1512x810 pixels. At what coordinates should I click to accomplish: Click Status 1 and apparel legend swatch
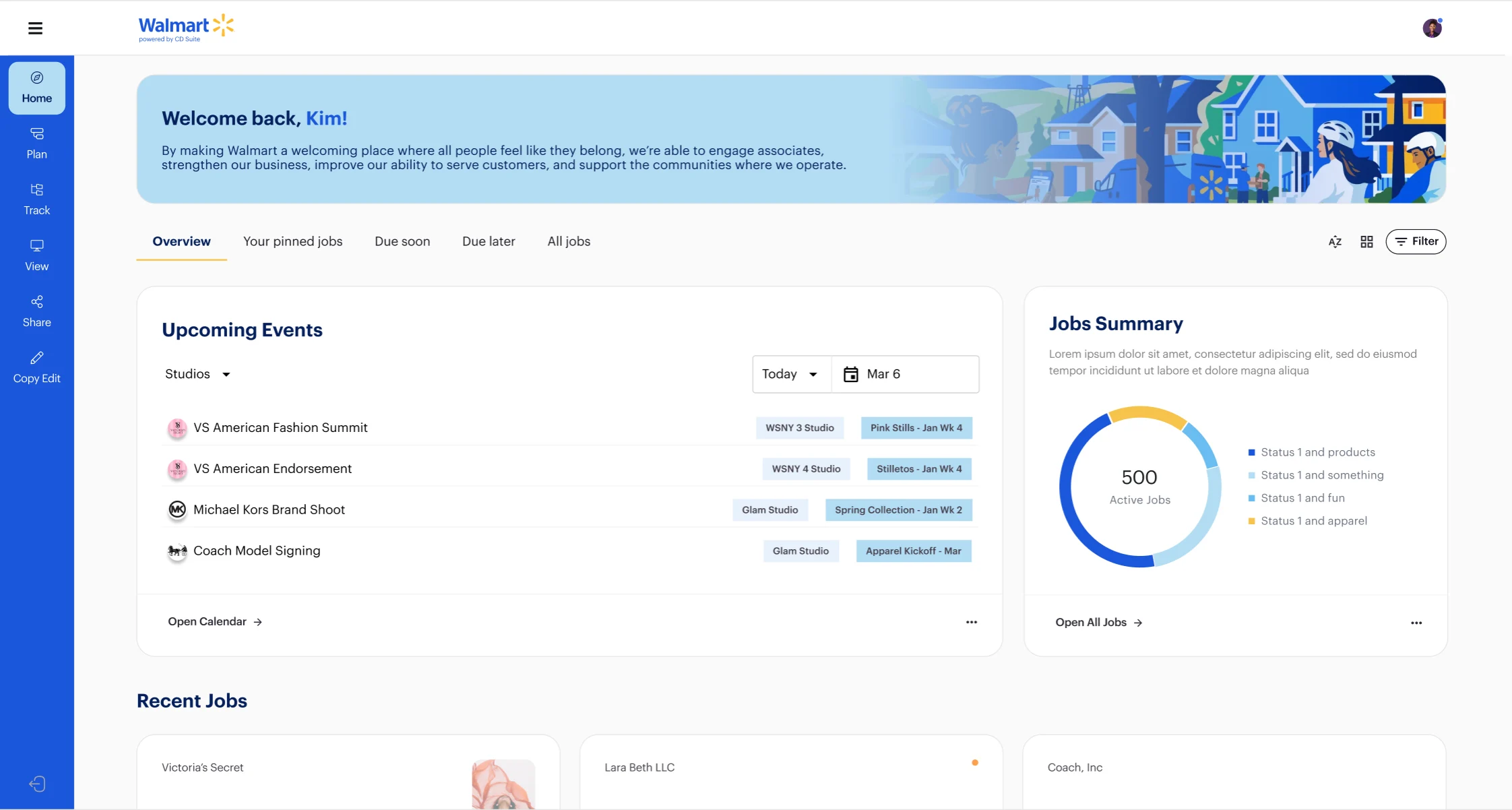point(1252,522)
